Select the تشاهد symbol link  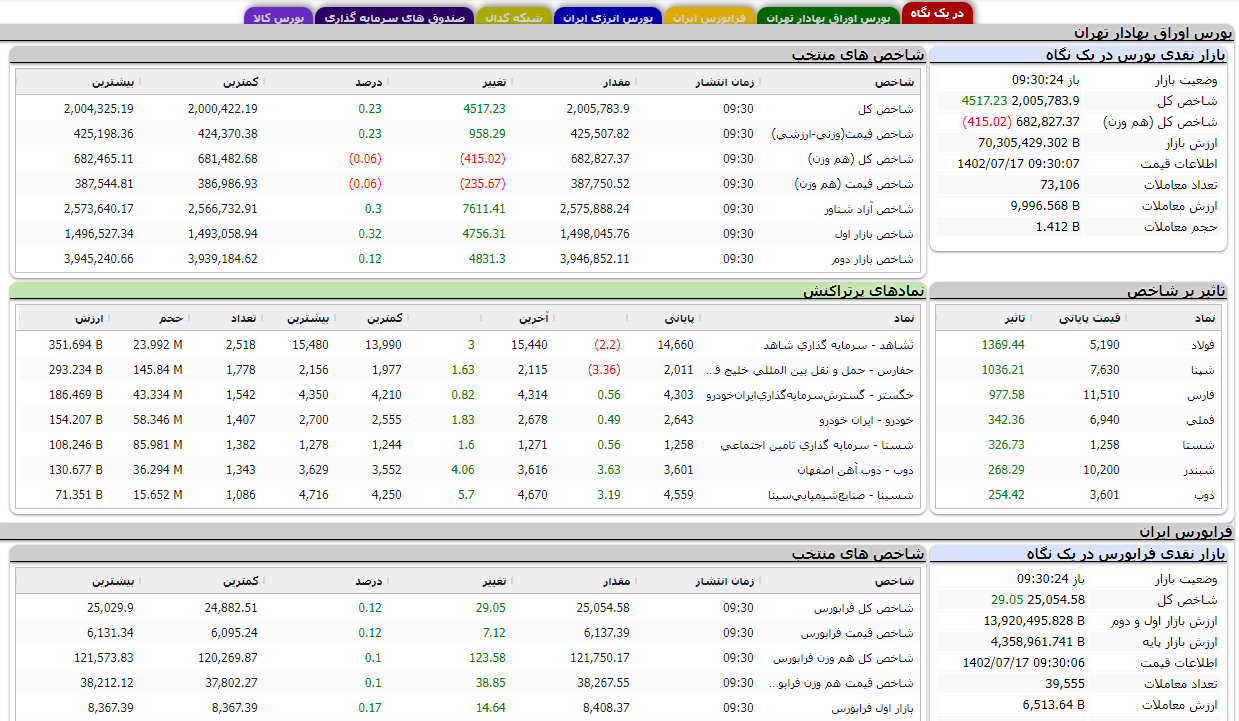pos(836,344)
